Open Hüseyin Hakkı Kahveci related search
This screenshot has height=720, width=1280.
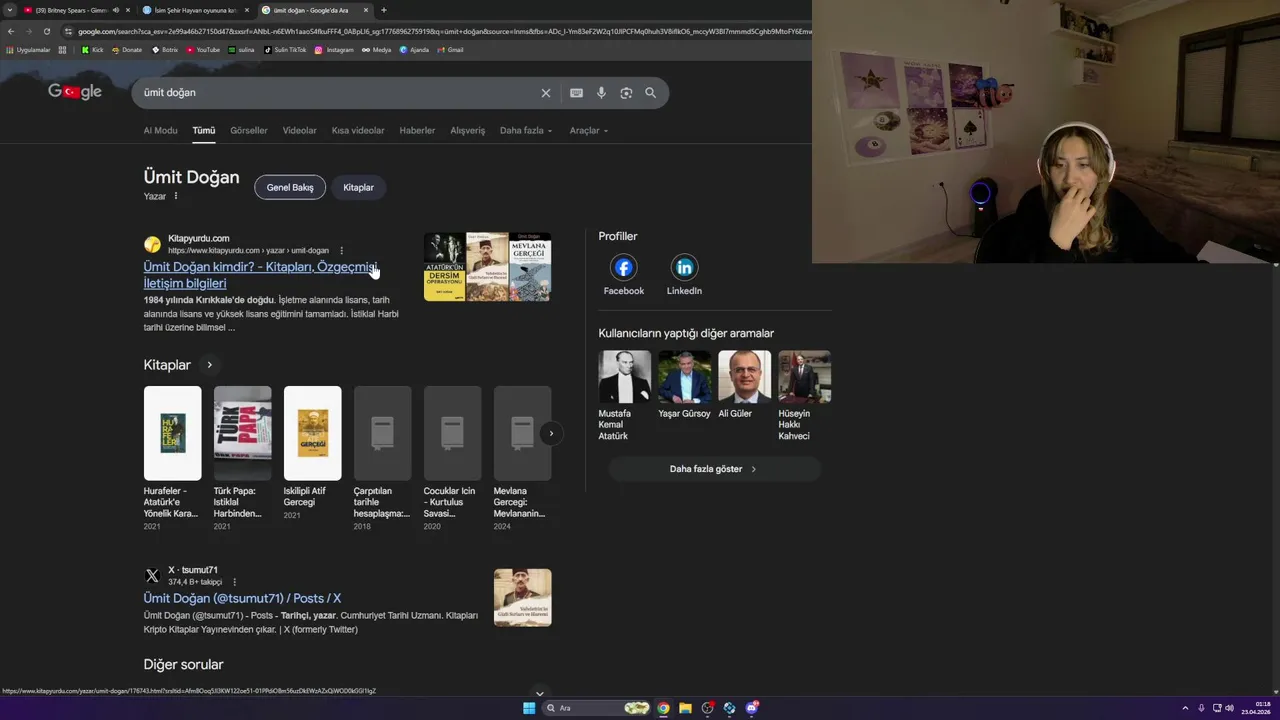coord(804,396)
